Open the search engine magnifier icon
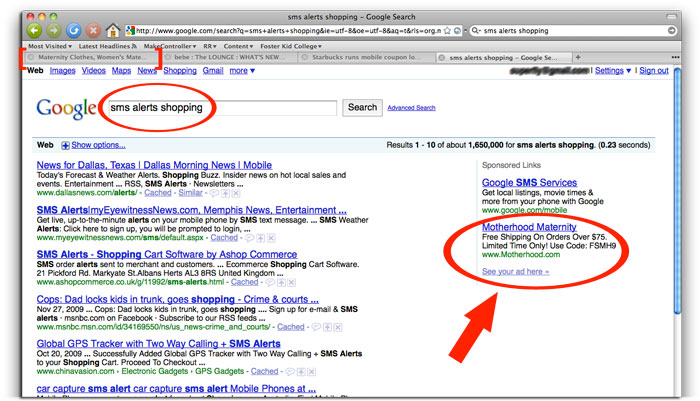Screen dimensions: 700x401 pos(475,30)
